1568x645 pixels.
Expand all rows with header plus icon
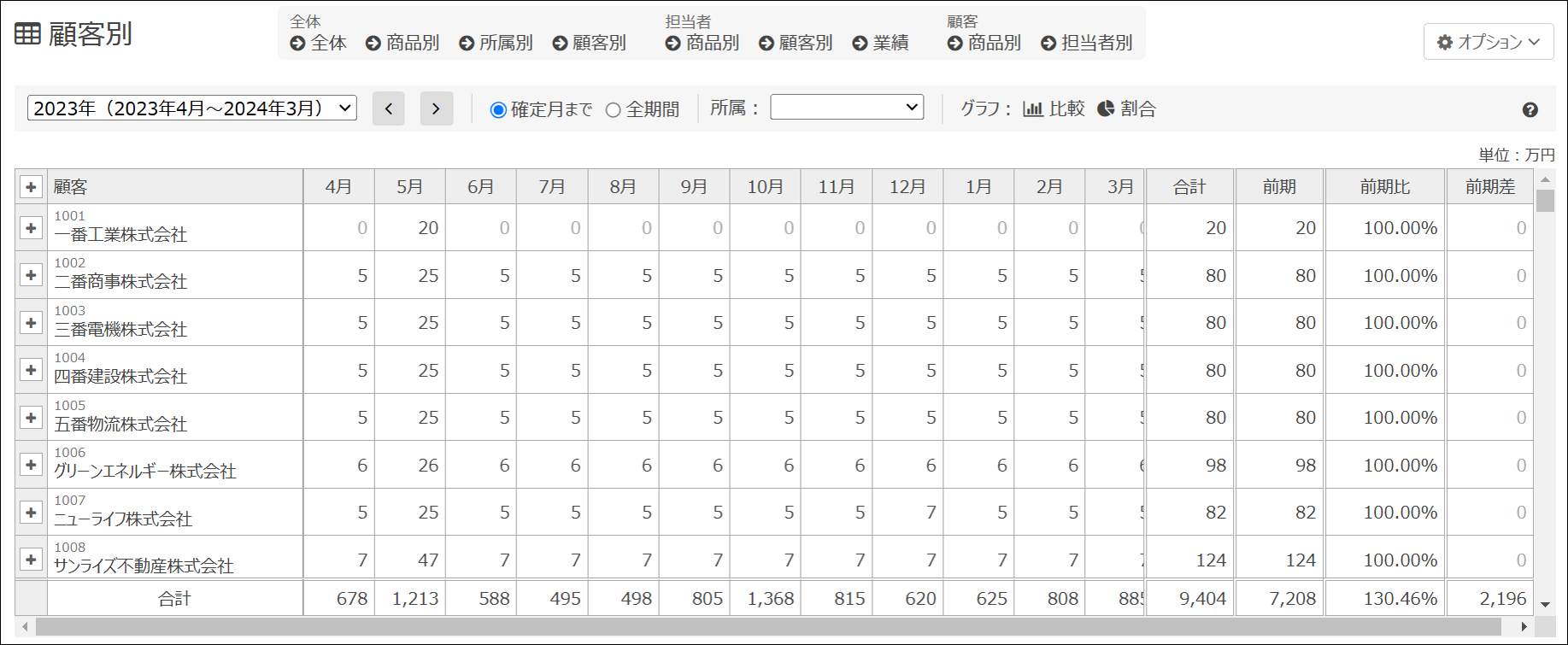click(31, 186)
